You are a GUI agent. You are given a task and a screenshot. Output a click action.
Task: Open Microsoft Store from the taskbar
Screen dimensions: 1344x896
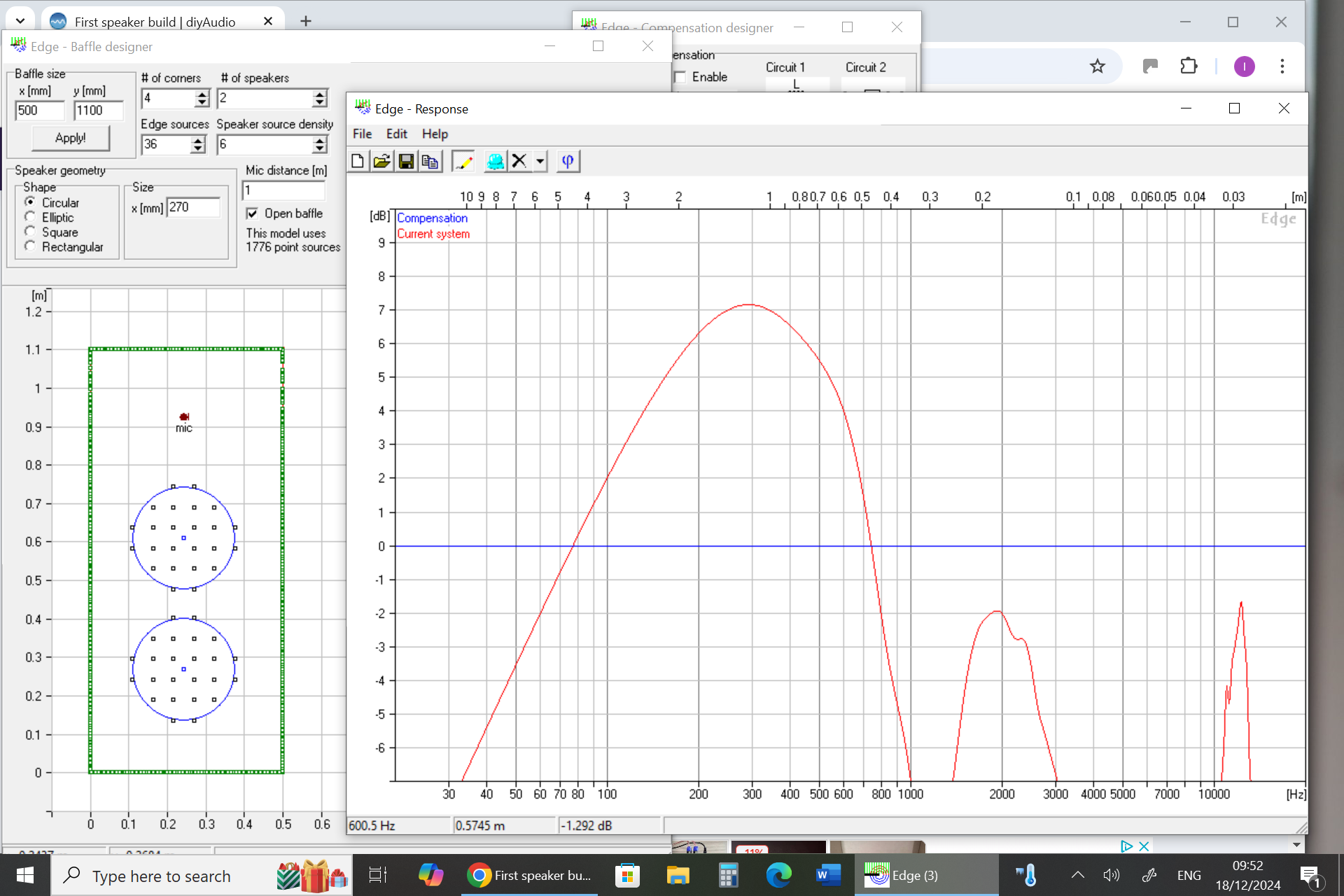click(x=627, y=875)
